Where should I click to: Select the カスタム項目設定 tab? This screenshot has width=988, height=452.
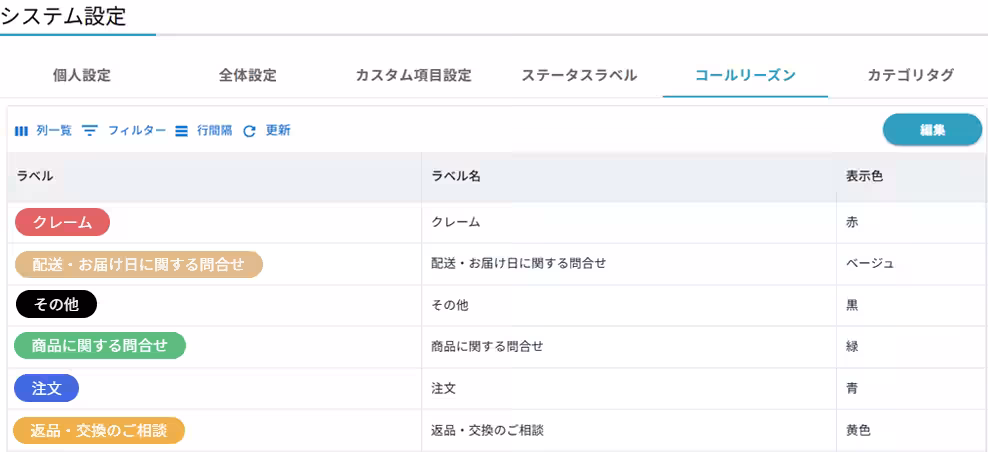point(413,75)
